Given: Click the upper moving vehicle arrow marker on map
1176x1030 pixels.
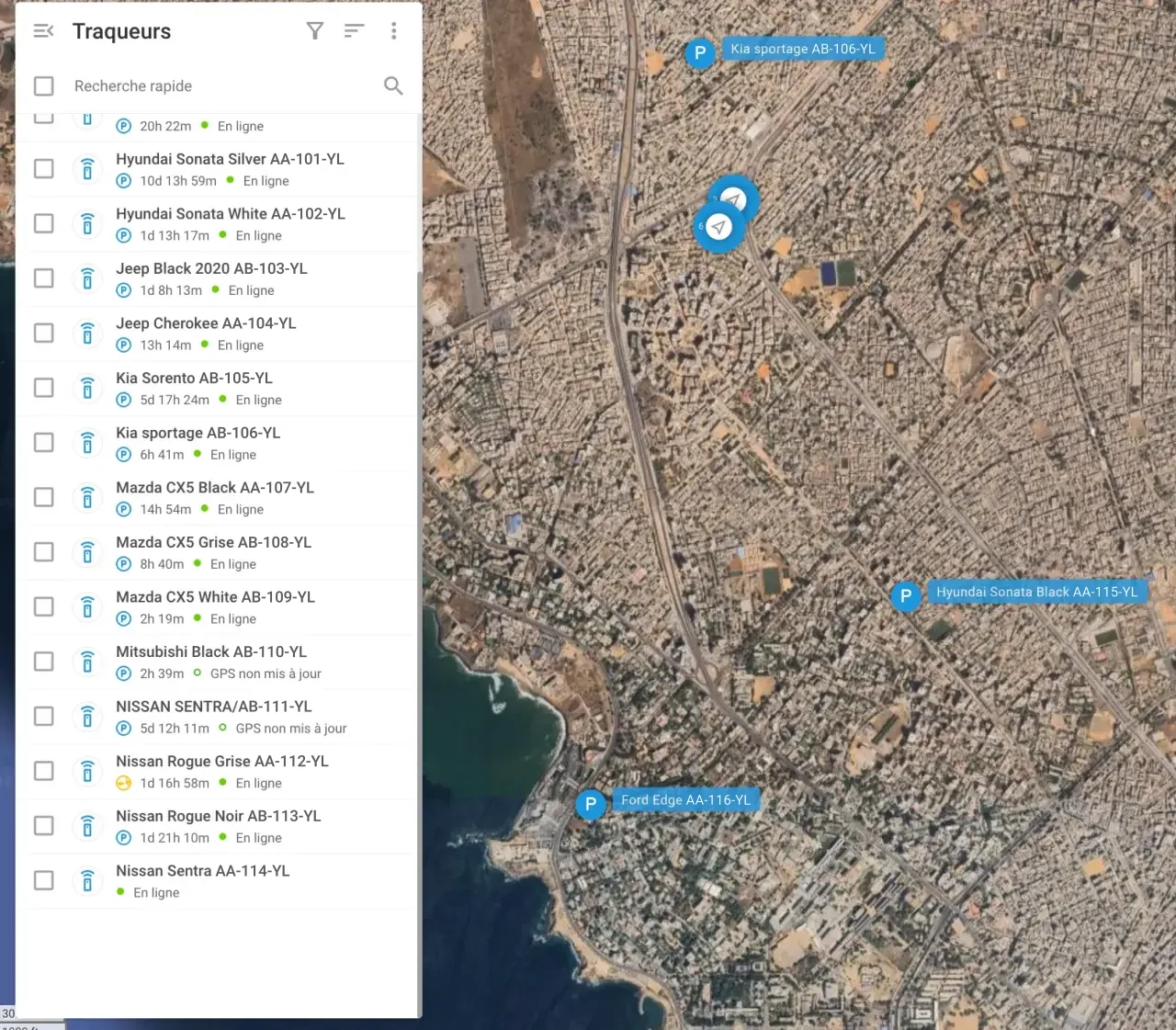Looking at the screenshot, I should click(735, 197).
